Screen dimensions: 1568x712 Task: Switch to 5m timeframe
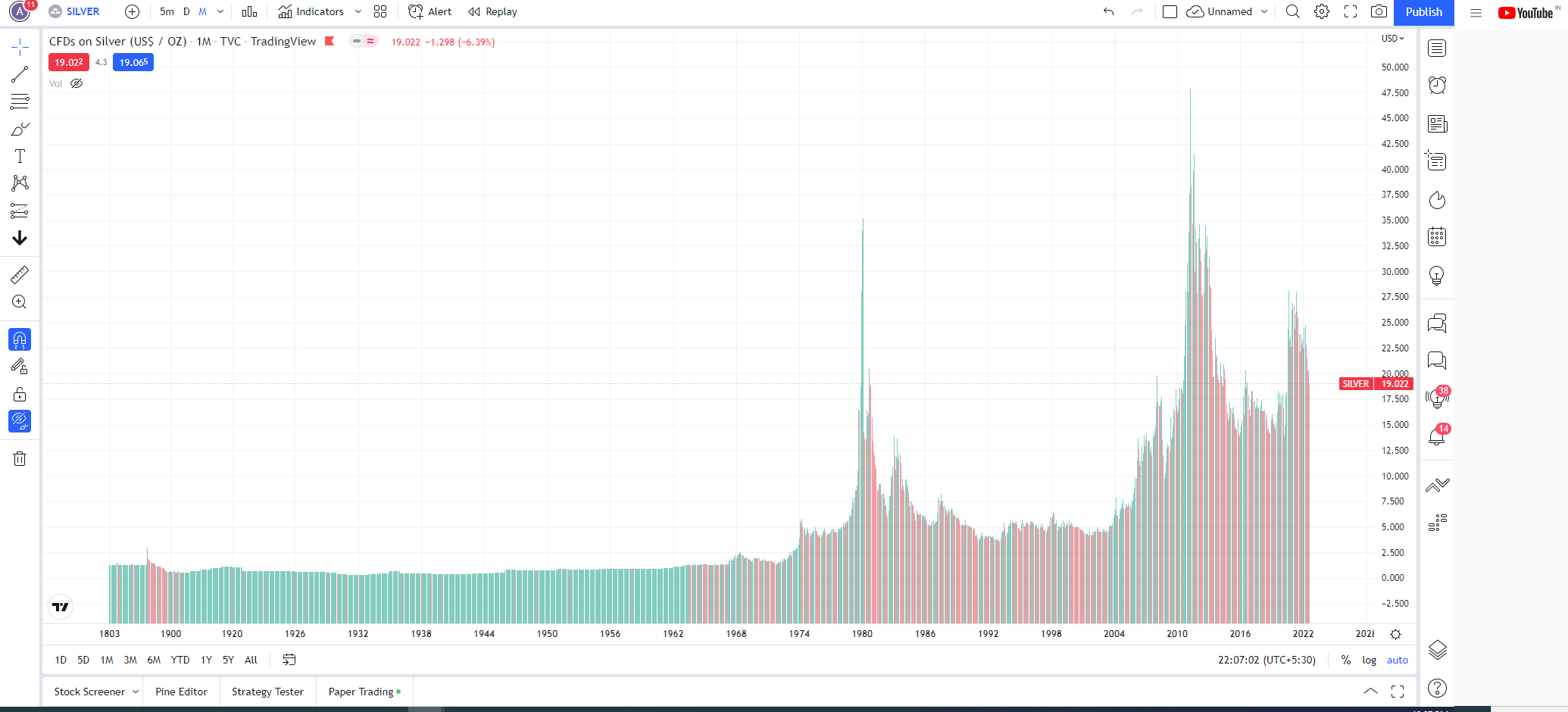[x=167, y=11]
